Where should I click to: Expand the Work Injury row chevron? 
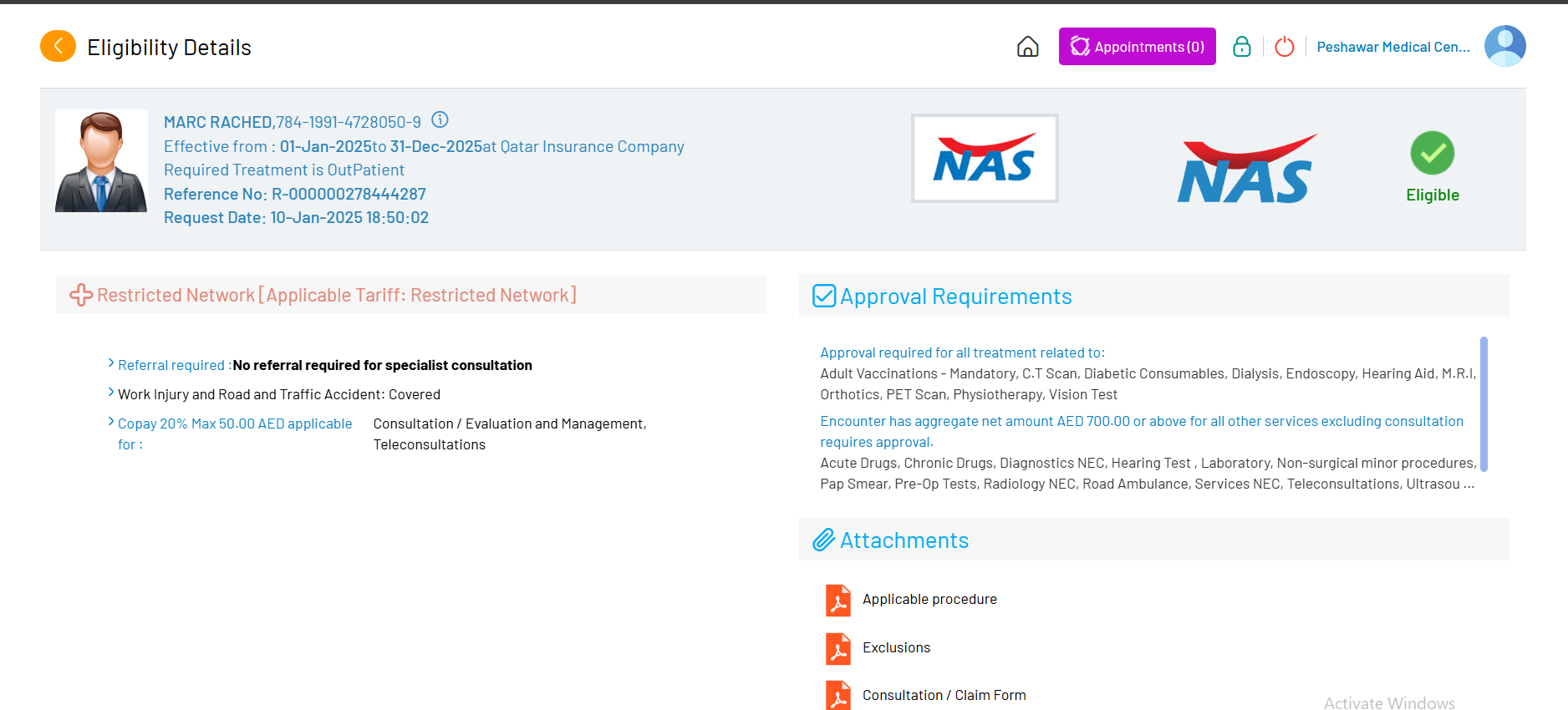(x=111, y=393)
